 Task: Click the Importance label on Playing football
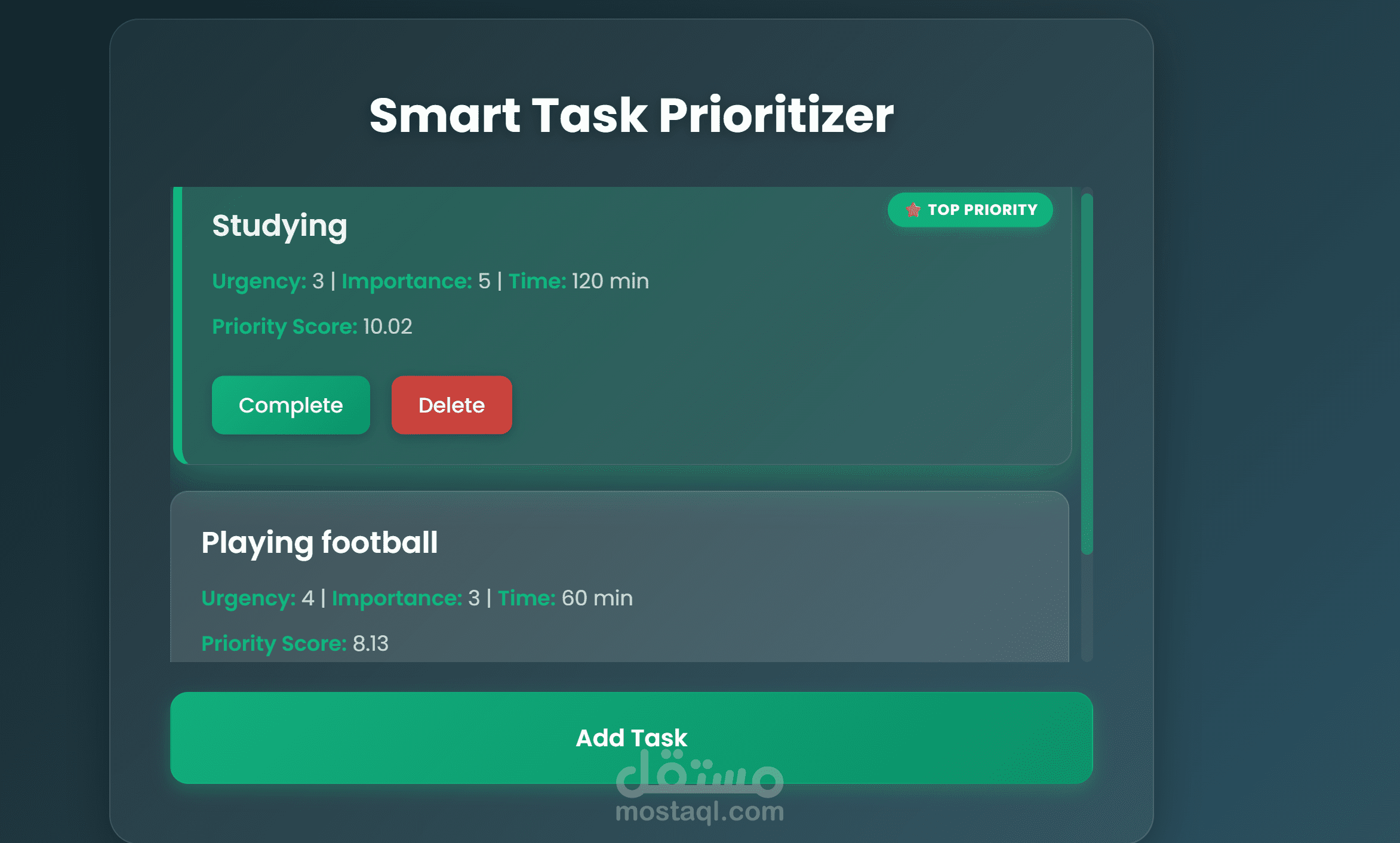click(396, 598)
